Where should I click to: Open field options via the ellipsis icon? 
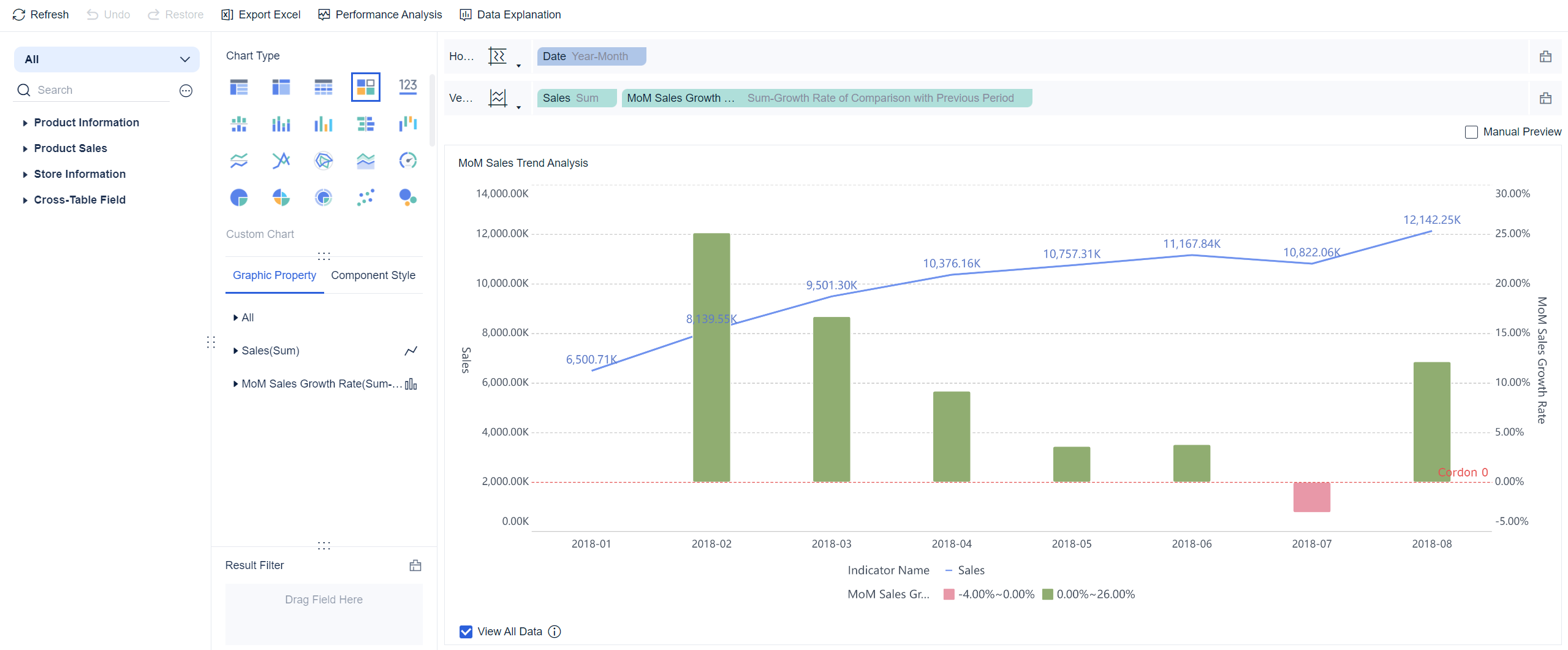(186, 91)
